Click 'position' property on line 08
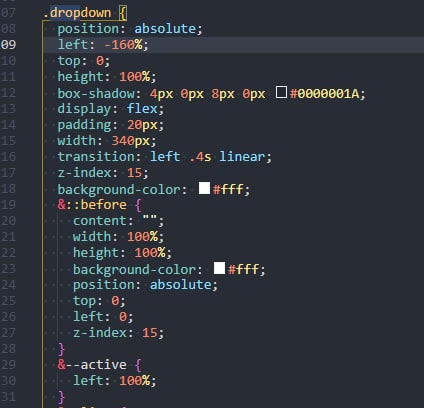Viewport: 424px width, 408px height. tap(88, 29)
